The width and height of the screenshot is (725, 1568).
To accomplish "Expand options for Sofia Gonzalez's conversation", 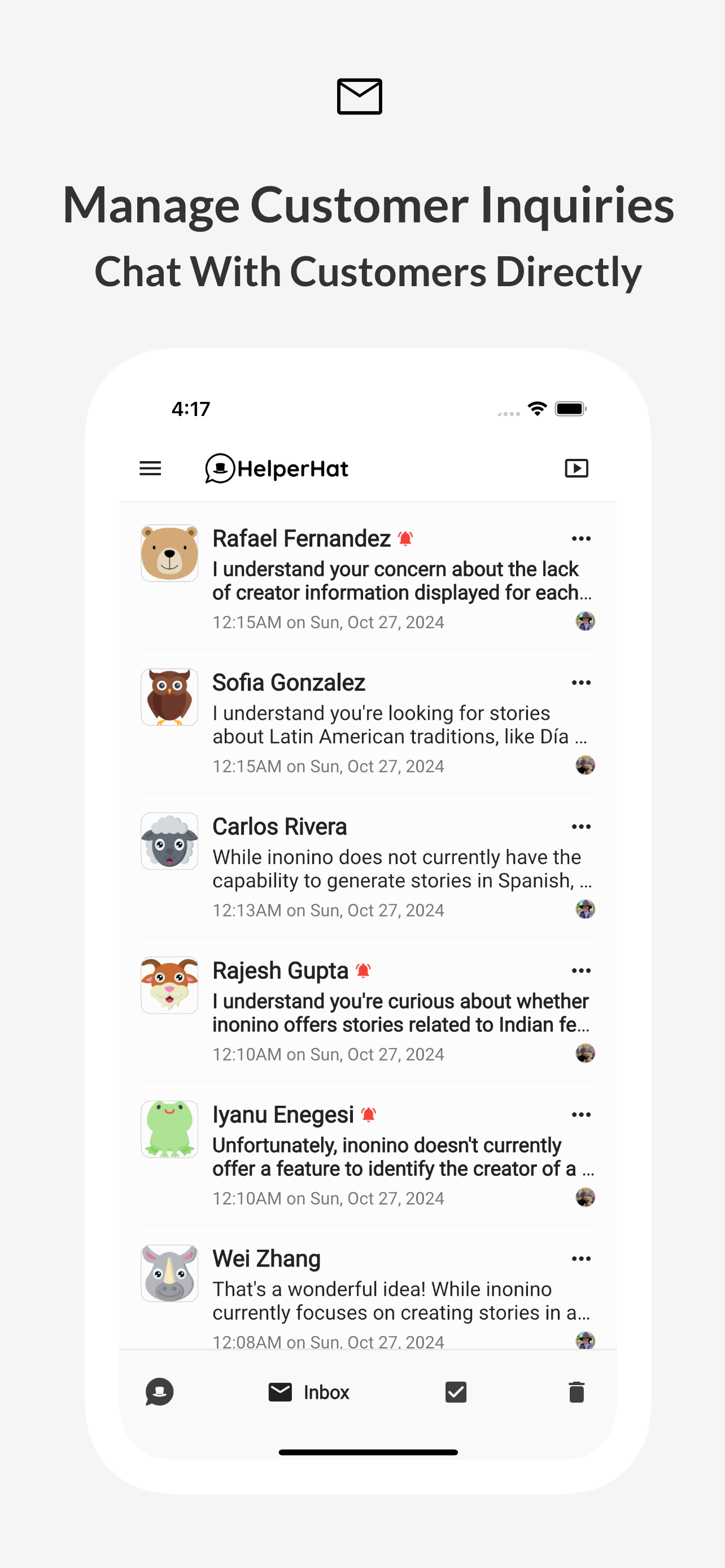I will pos(582,682).
